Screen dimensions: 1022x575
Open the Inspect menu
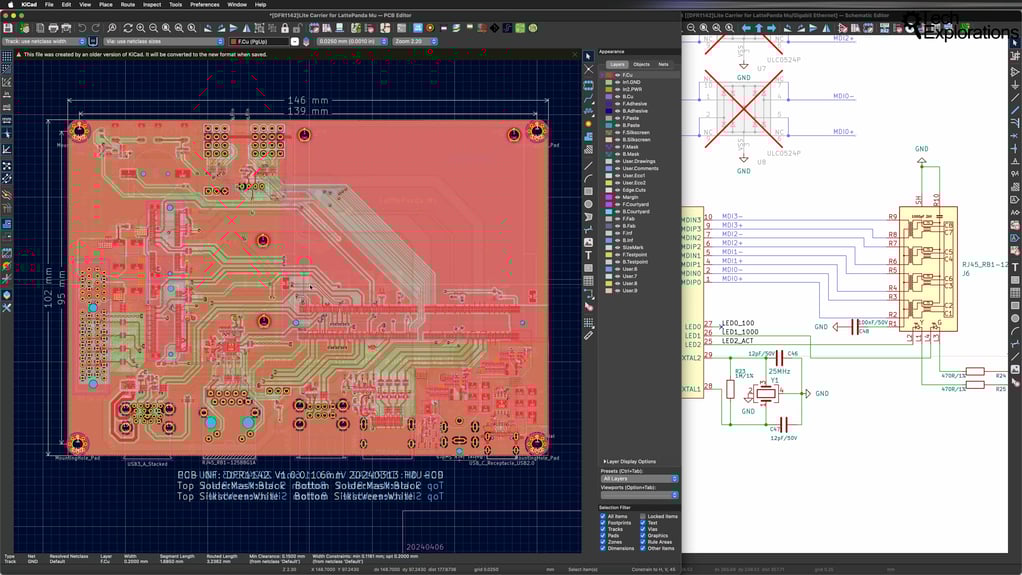[x=152, y=4]
